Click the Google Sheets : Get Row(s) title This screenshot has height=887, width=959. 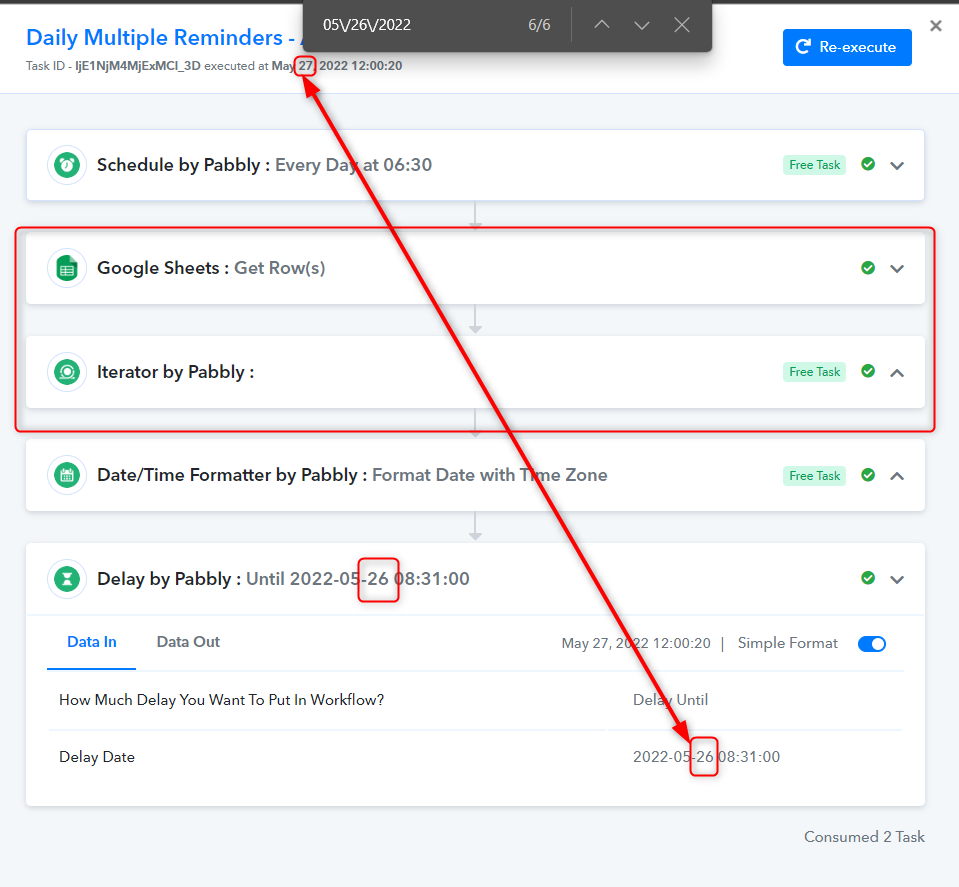[211, 268]
